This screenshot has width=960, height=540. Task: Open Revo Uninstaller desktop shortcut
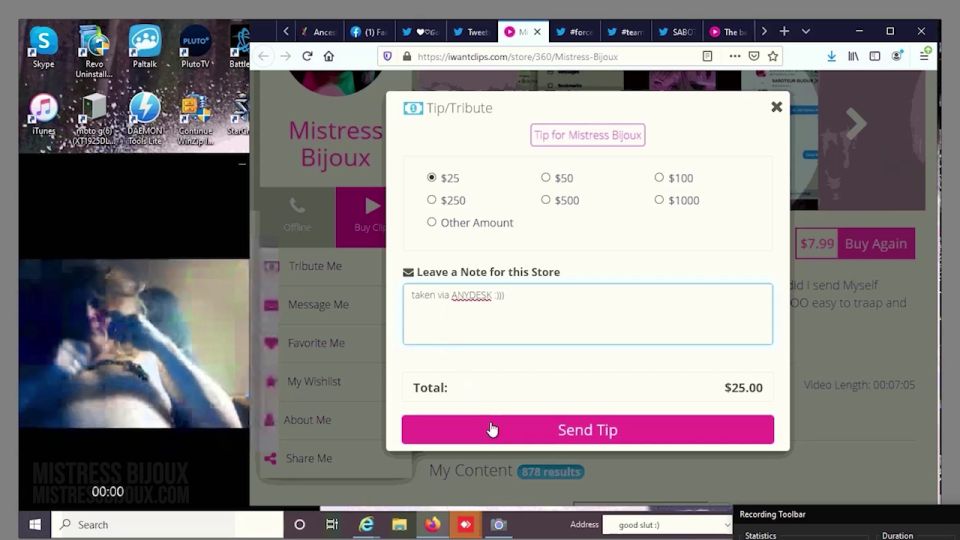[x=94, y=51]
